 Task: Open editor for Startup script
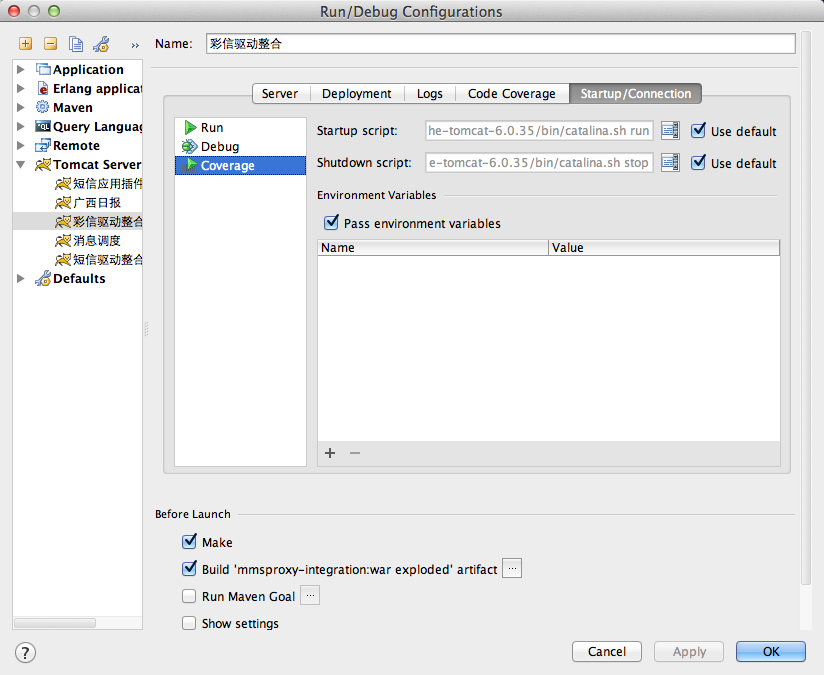pyautogui.click(x=670, y=130)
